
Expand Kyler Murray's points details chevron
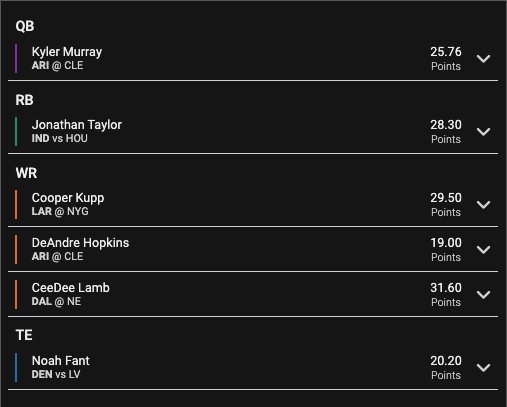point(483,59)
